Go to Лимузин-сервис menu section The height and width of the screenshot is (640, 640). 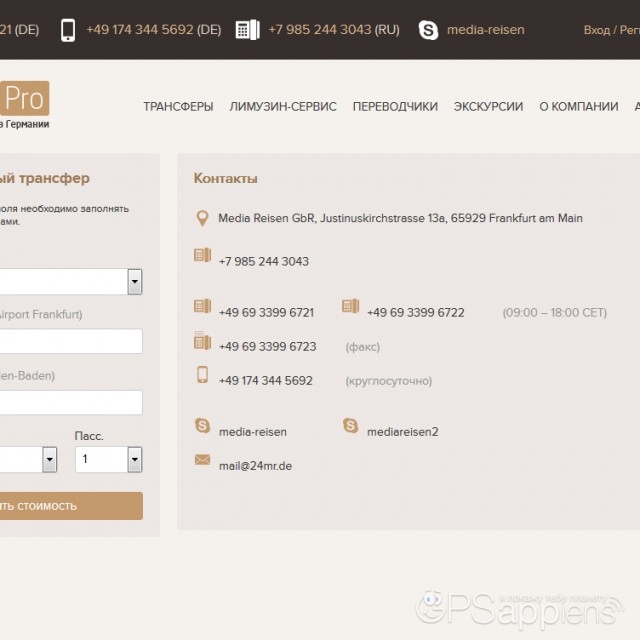(x=283, y=107)
